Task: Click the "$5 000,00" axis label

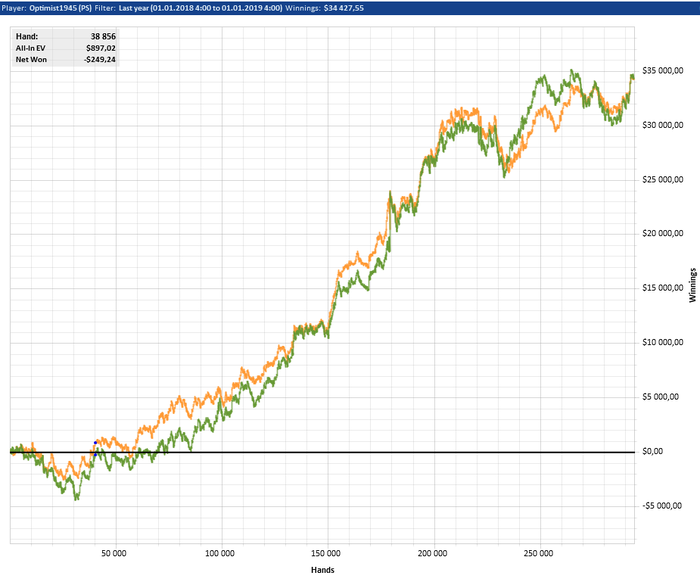Action: [x=661, y=397]
